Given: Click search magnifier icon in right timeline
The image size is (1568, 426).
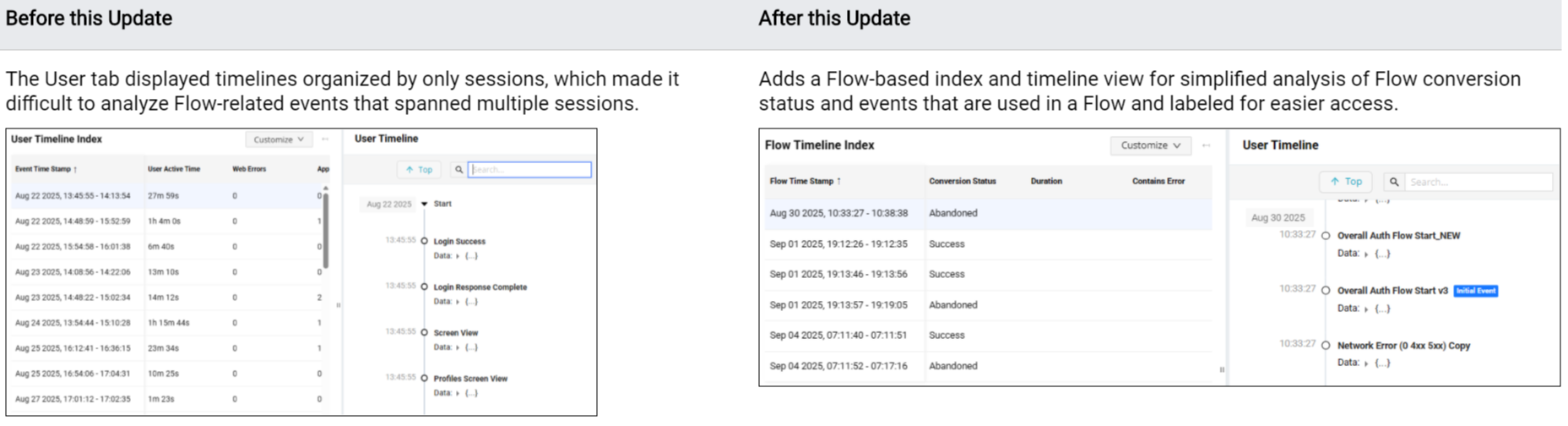Looking at the screenshot, I should tap(1394, 182).
